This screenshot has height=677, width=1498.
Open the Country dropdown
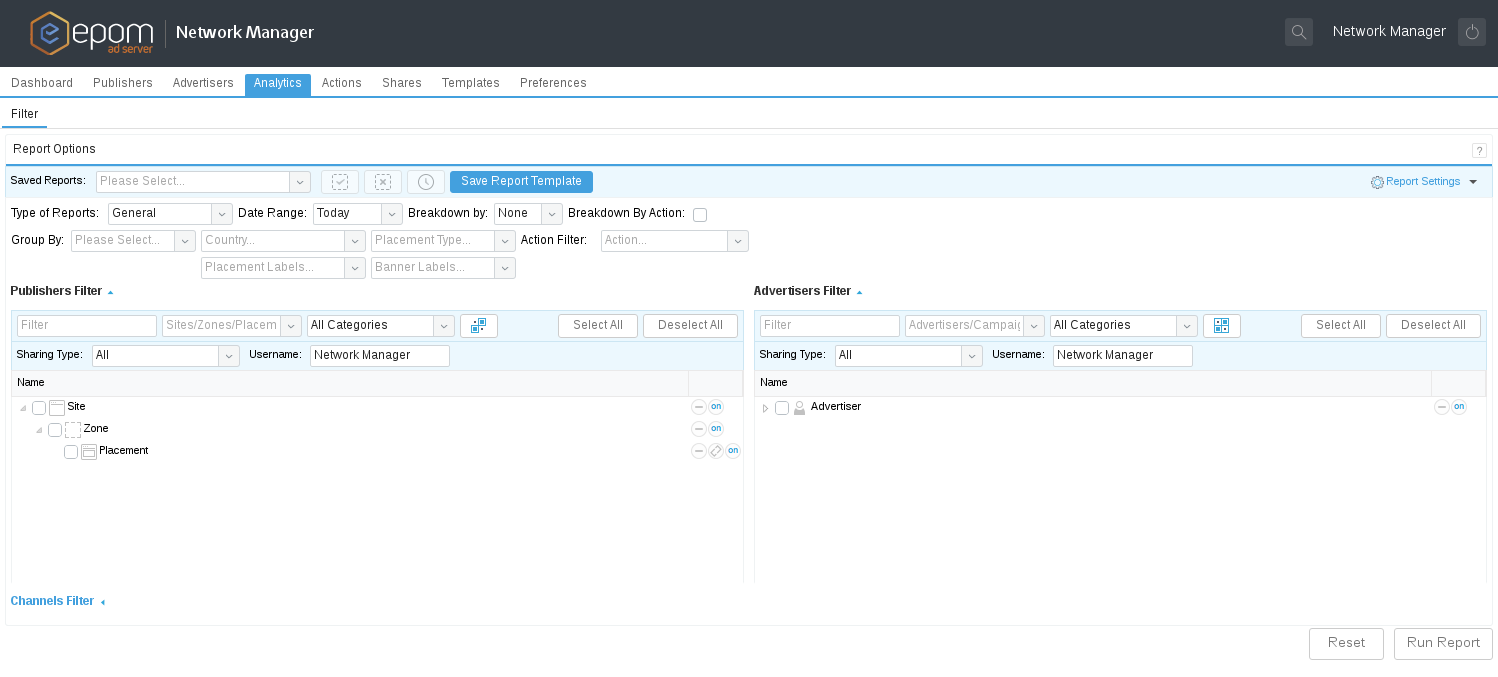click(x=355, y=241)
